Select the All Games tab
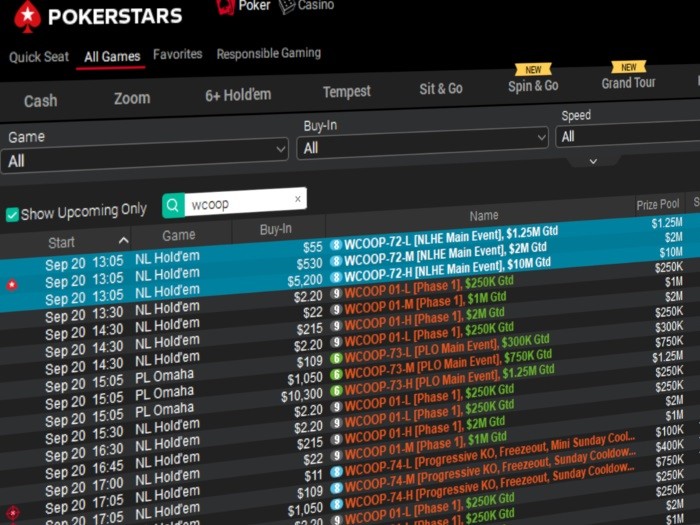 [112, 57]
